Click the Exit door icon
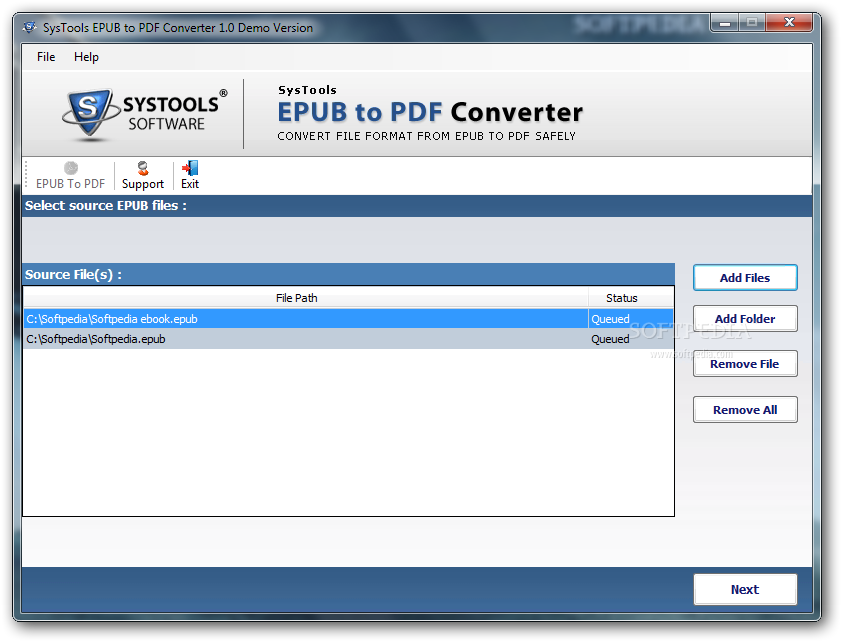 190,169
